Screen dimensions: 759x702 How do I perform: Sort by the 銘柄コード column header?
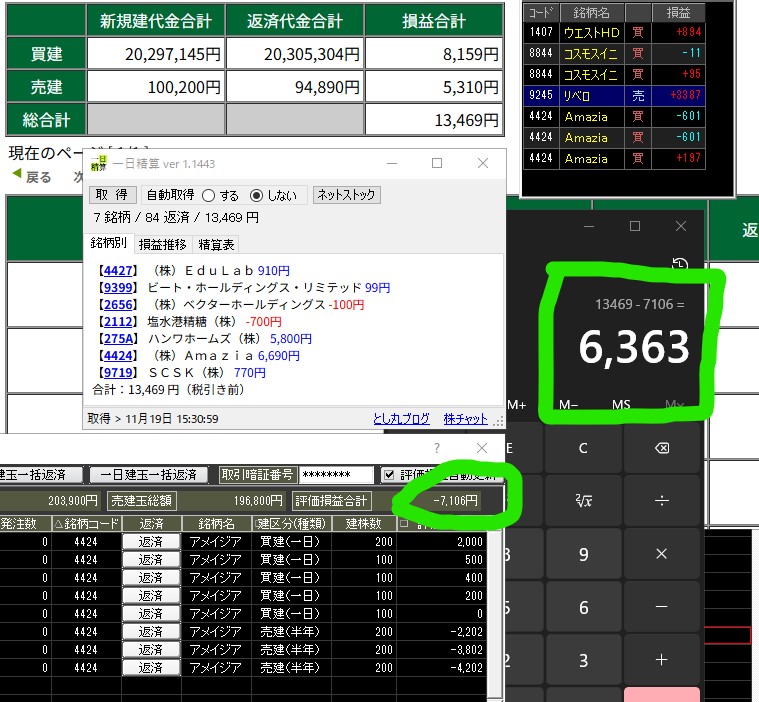coord(86,523)
